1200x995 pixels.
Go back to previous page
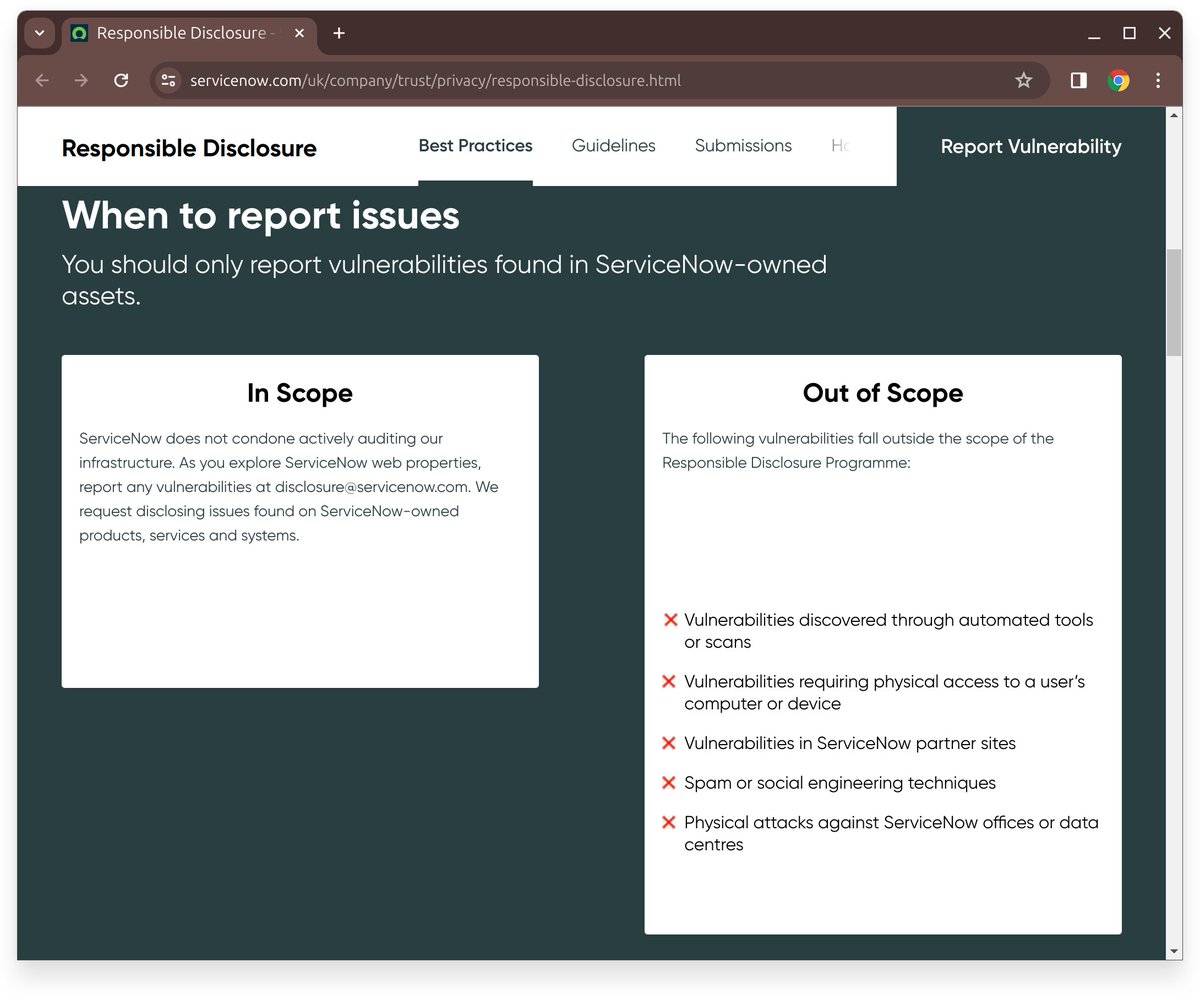pos(42,80)
